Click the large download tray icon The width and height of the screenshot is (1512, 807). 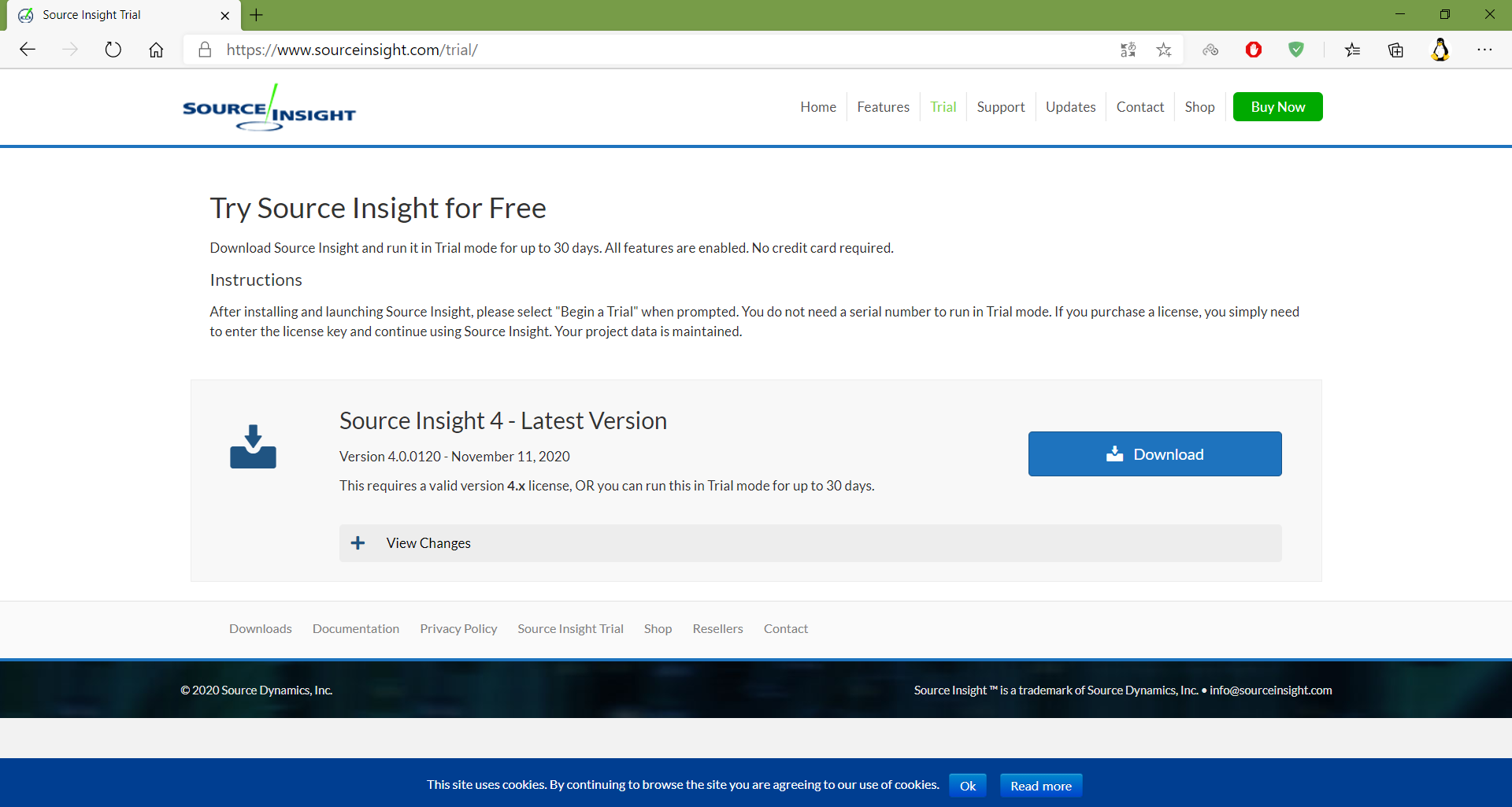click(x=253, y=446)
